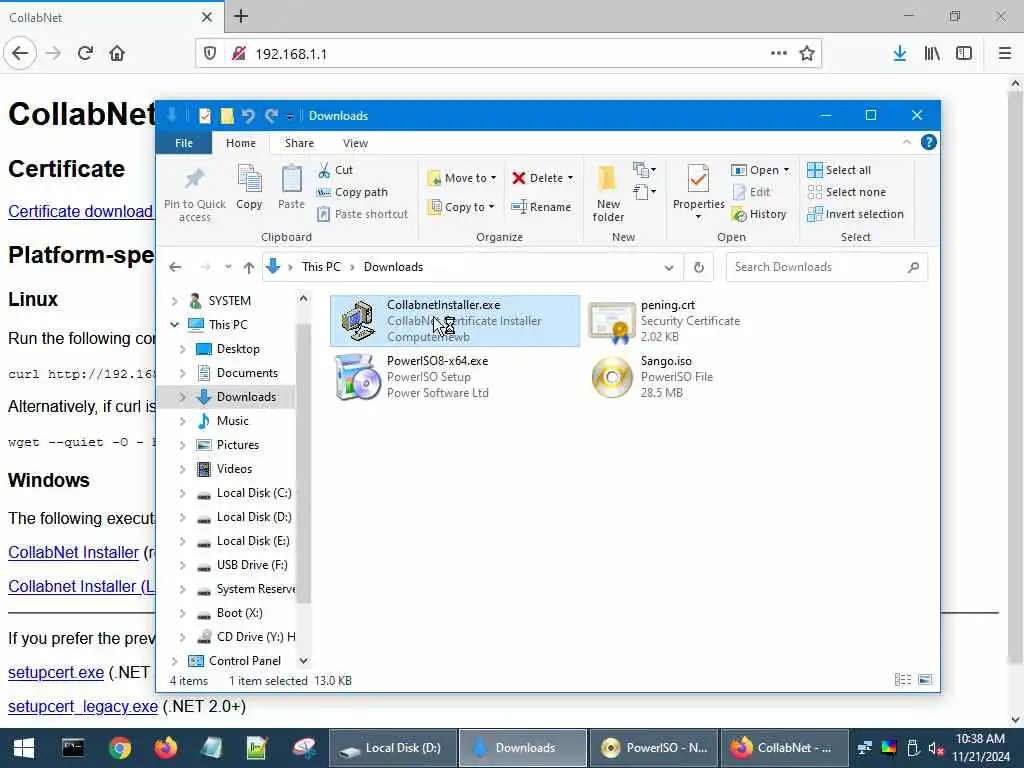The width and height of the screenshot is (1024, 768).
Task: Click the Rename command
Action: point(541,207)
